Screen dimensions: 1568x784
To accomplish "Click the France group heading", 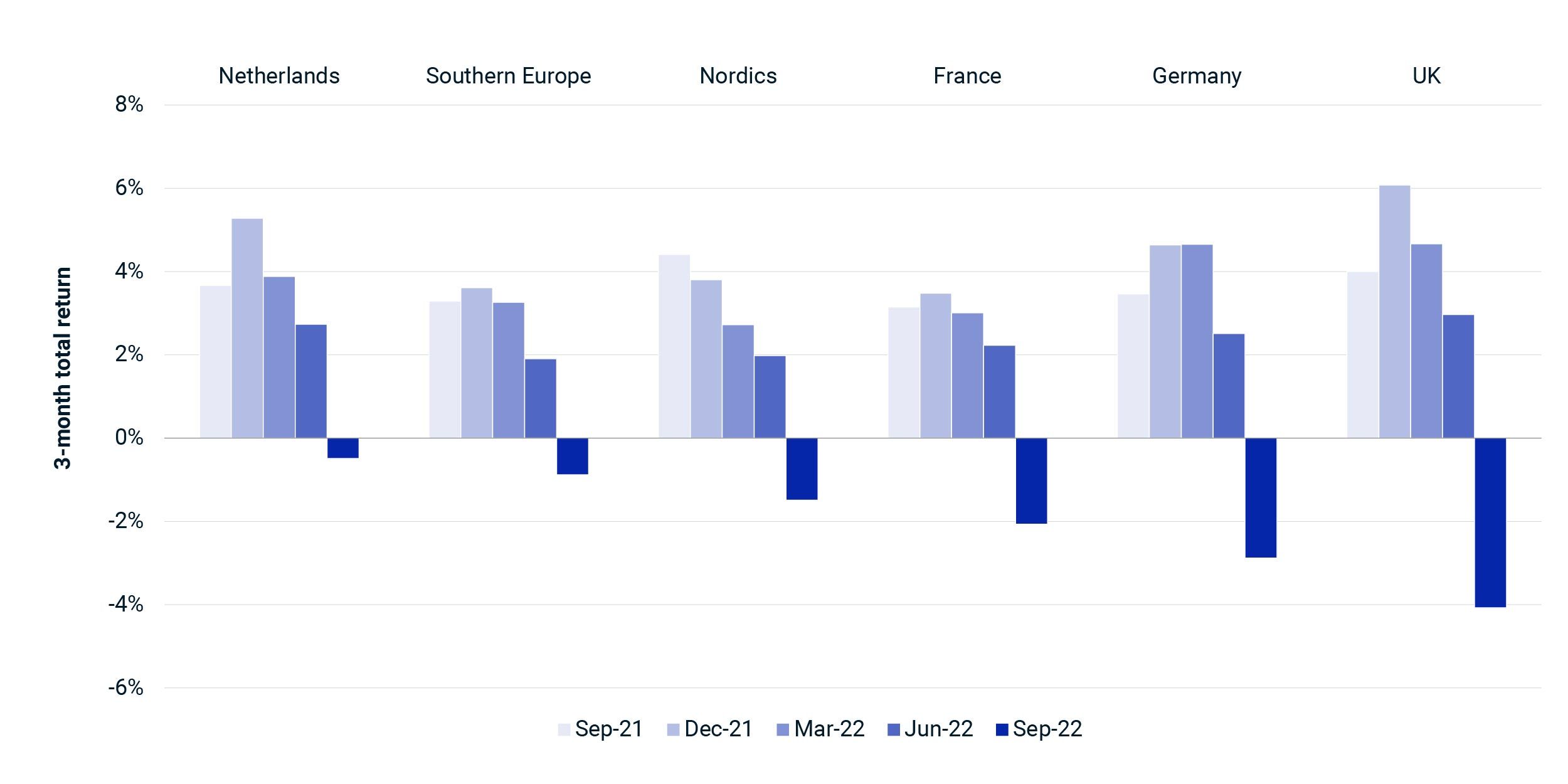I will coord(967,76).
